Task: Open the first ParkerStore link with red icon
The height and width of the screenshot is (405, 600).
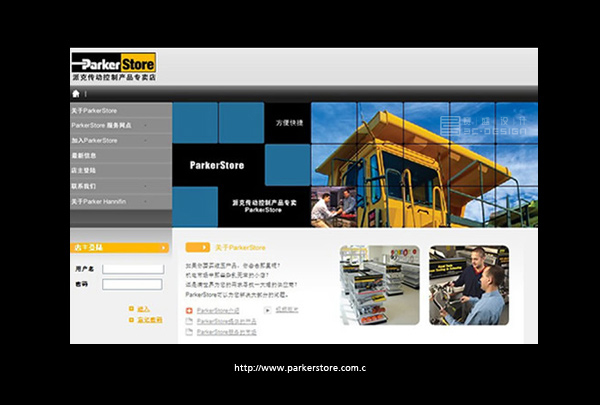Action: coord(218,310)
